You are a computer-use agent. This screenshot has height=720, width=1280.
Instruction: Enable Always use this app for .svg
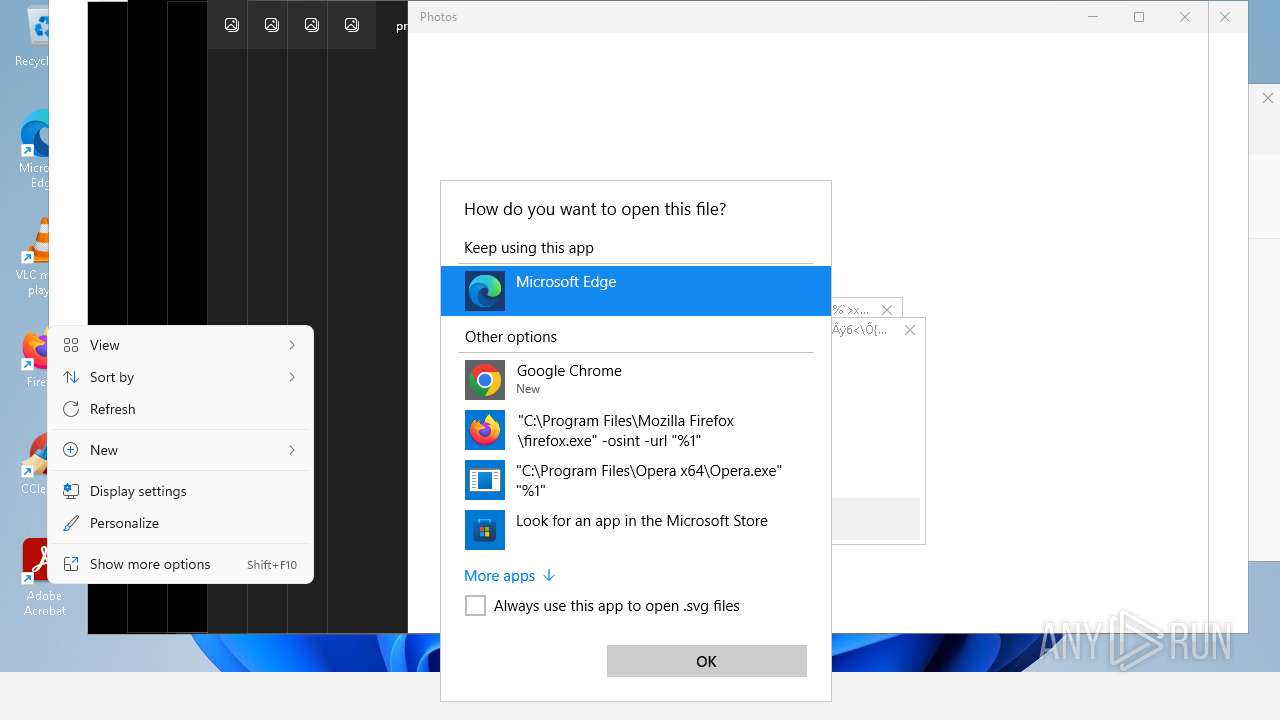pos(476,606)
